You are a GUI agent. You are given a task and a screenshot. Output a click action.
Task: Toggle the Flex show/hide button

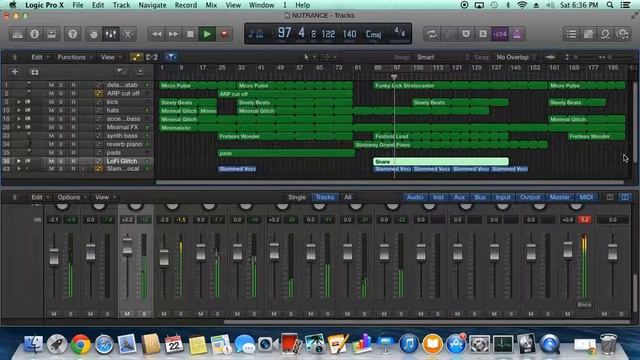point(151,57)
